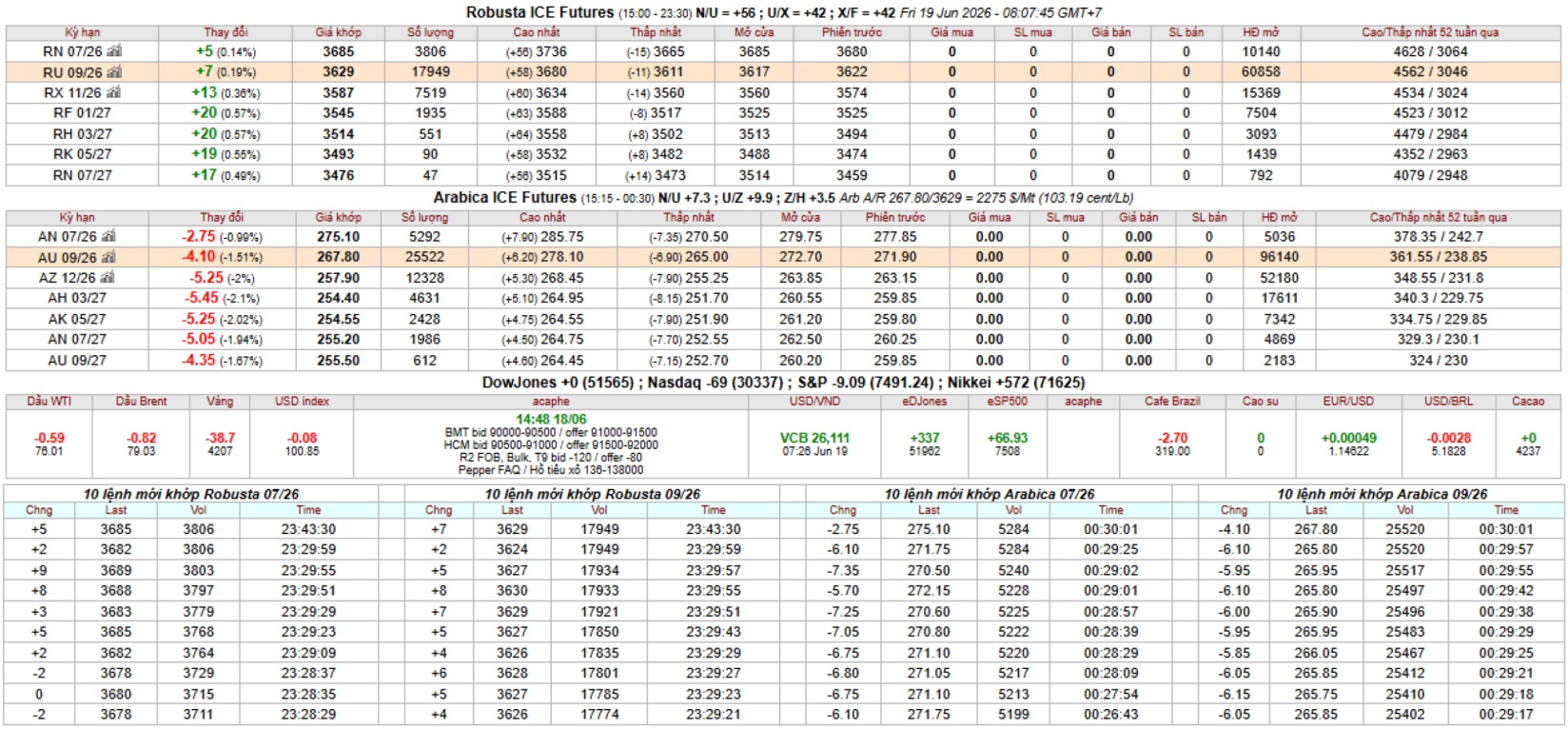Image resolution: width=1568 pixels, height=729 pixels.
Task: Open the chart icon beside AU 09/26
Action: 108,257
